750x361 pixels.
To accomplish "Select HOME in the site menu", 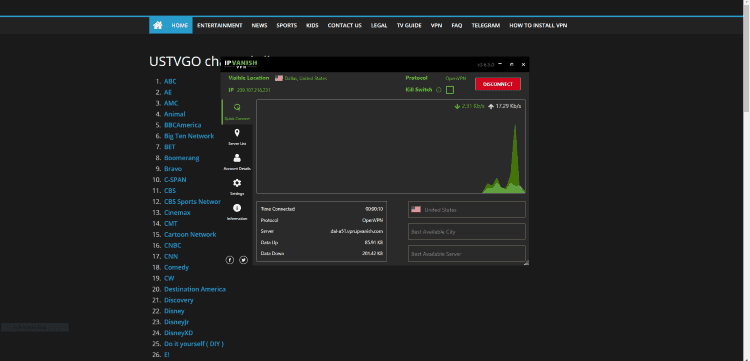I will (179, 25).
